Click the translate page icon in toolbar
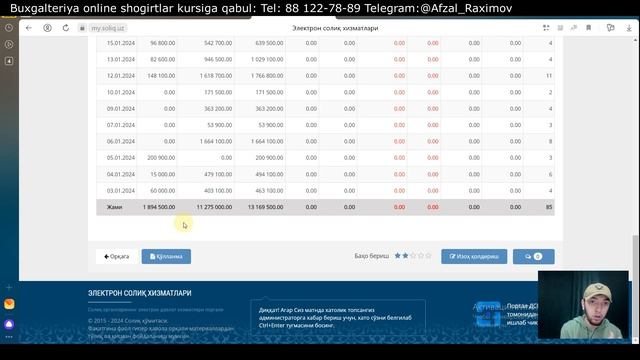 coord(574,28)
